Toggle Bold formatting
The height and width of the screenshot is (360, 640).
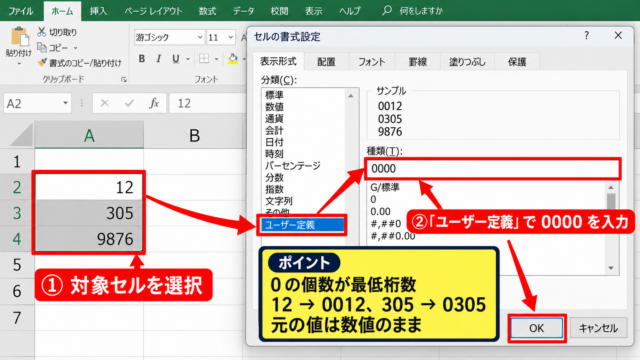coord(142,59)
